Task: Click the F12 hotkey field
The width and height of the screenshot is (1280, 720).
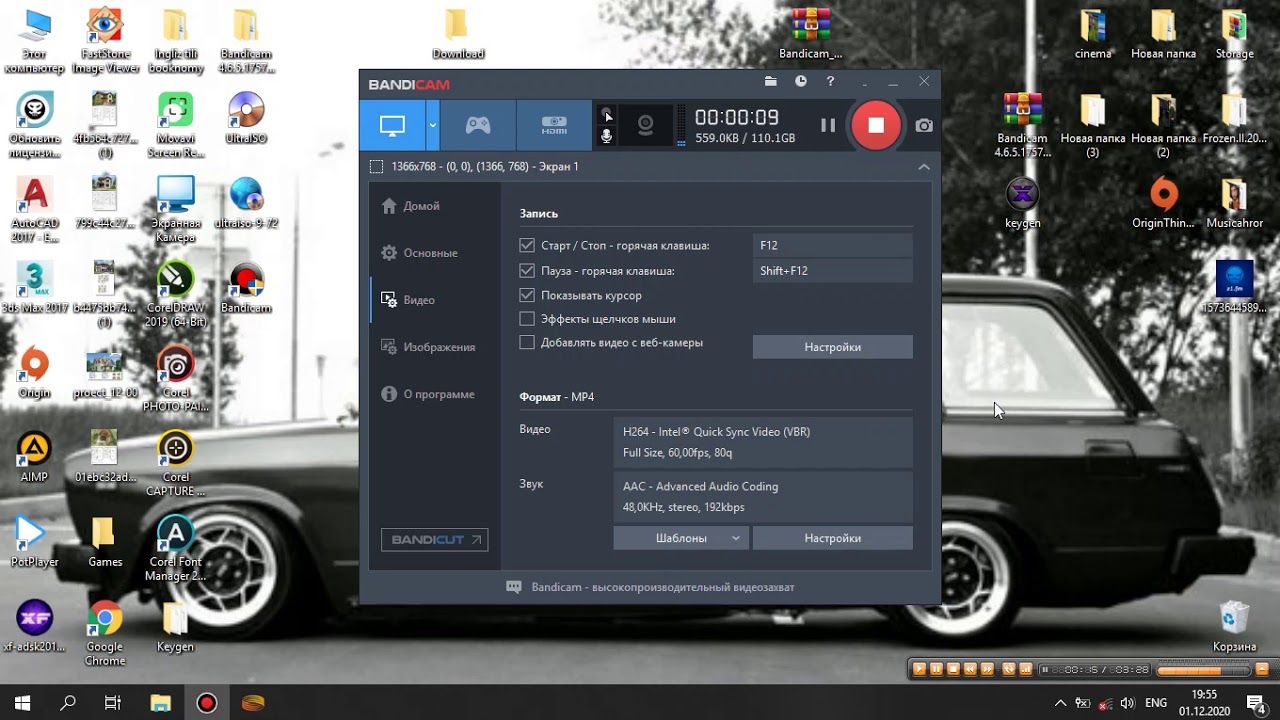Action: click(832, 245)
